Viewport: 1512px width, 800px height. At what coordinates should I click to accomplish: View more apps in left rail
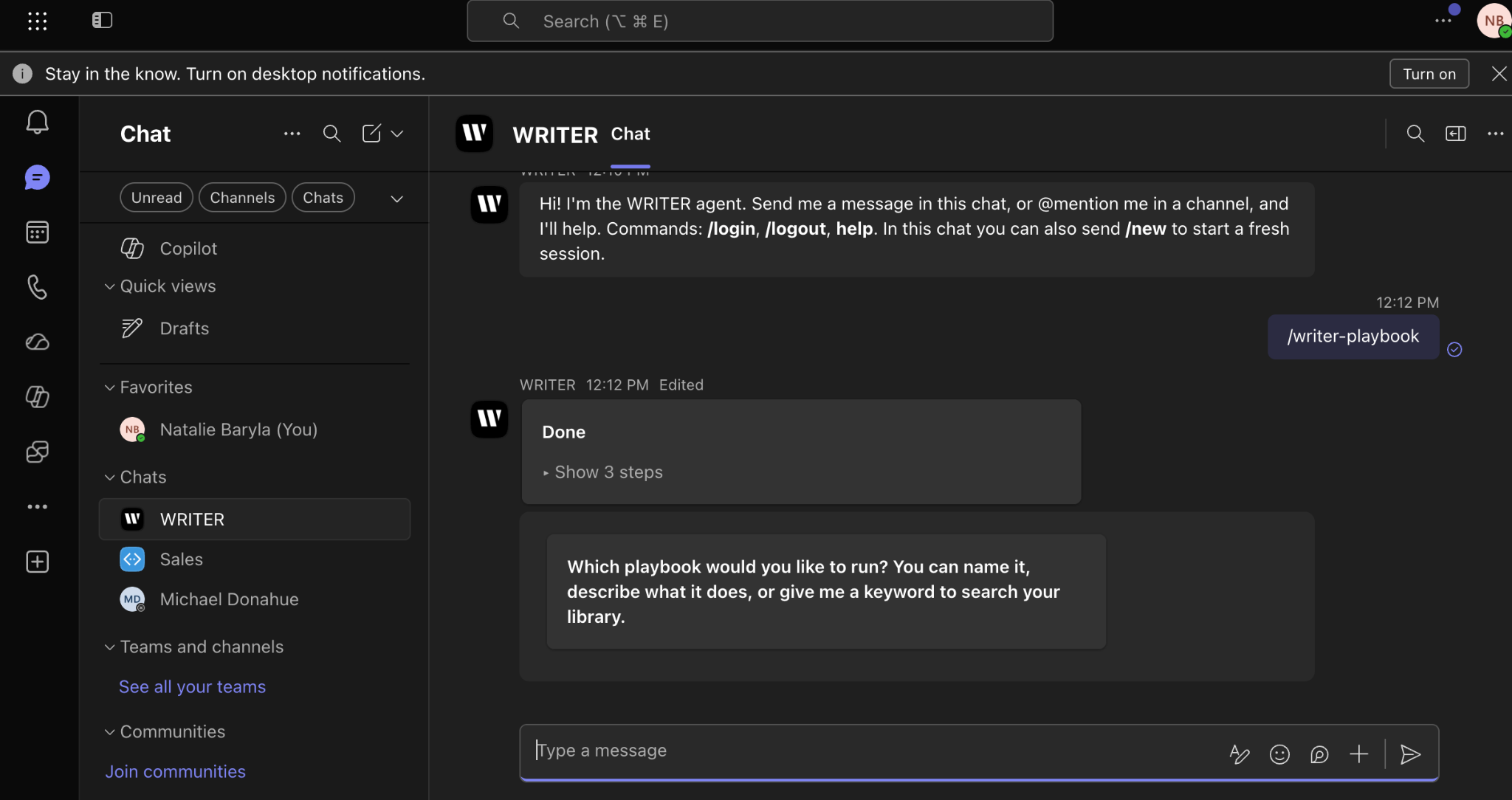[37, 506]
